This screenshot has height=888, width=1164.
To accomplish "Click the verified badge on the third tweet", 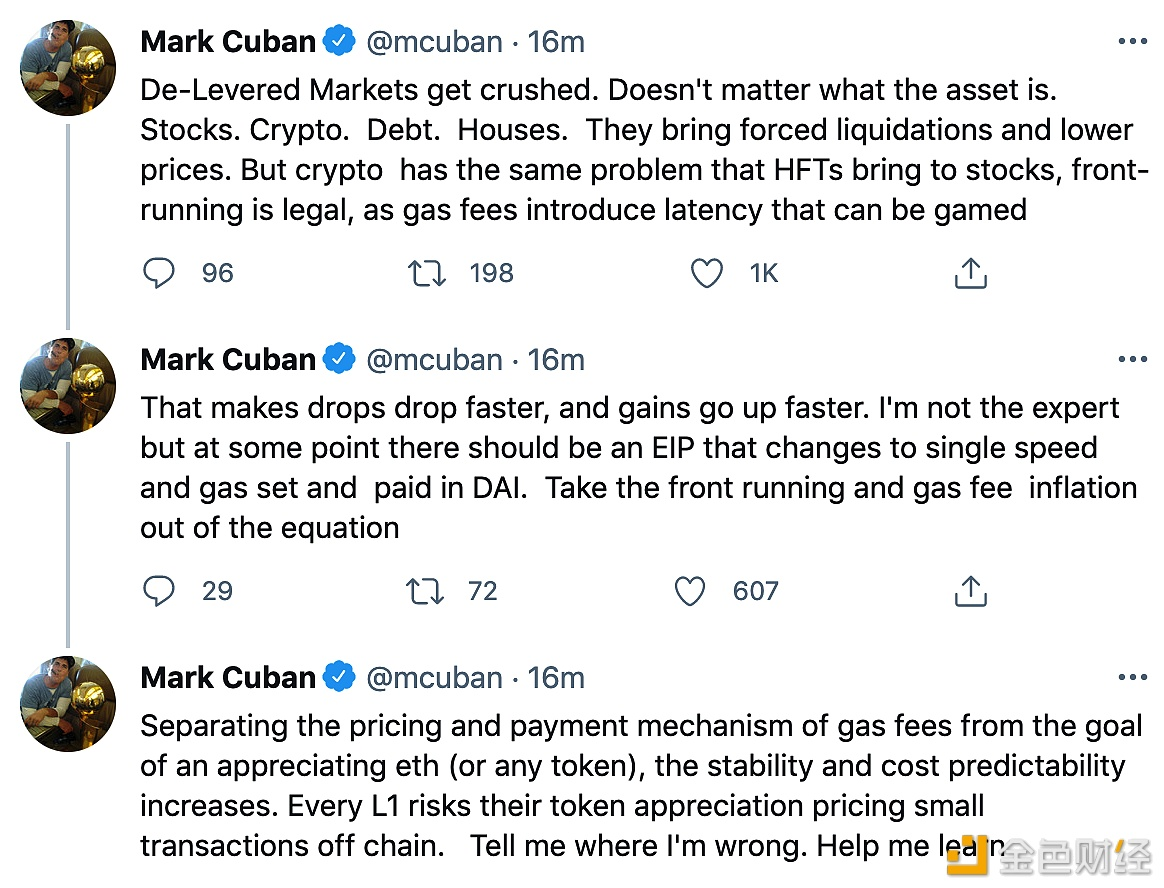I will point(340,678).
